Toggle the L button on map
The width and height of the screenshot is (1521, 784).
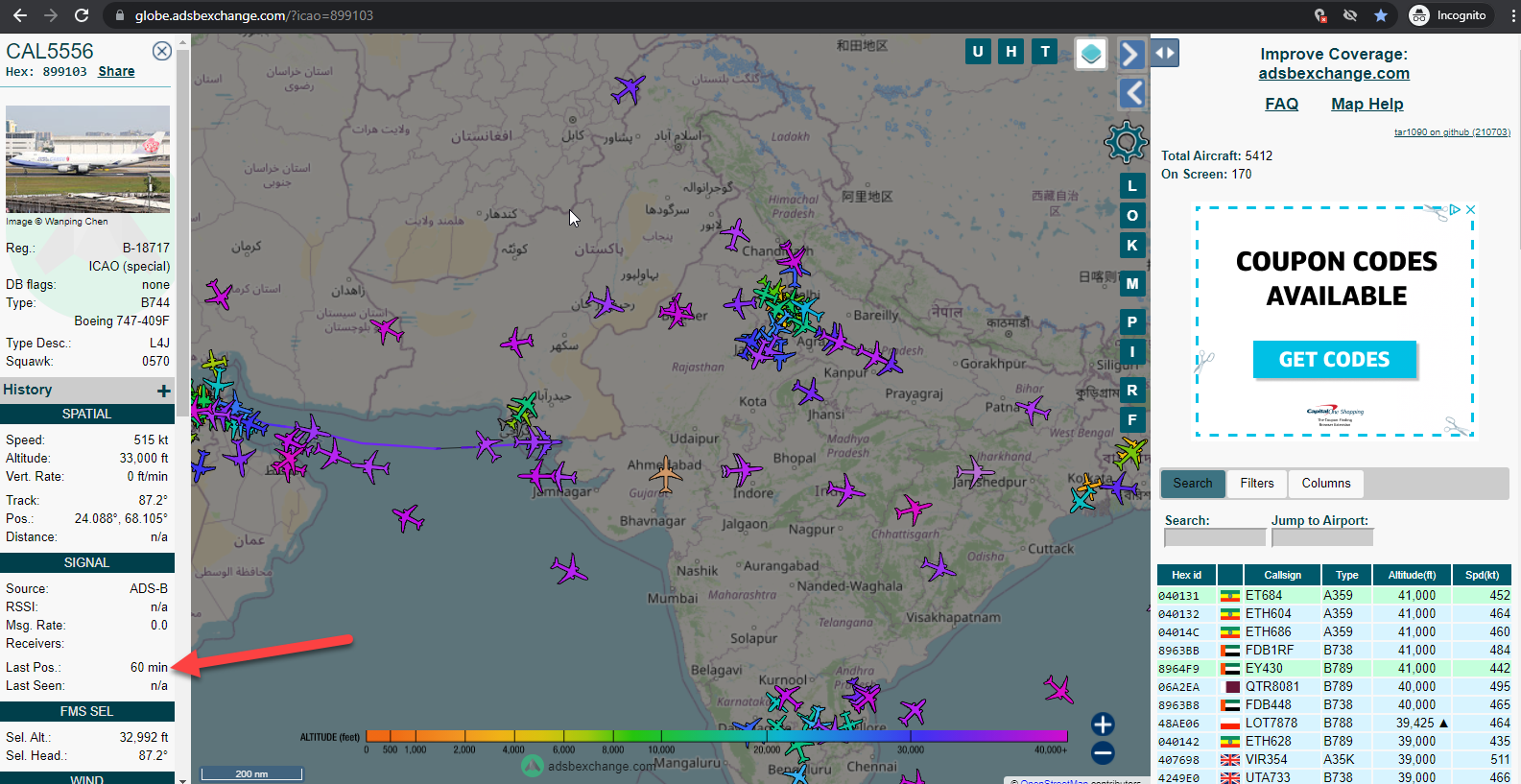pos(1132,186)
